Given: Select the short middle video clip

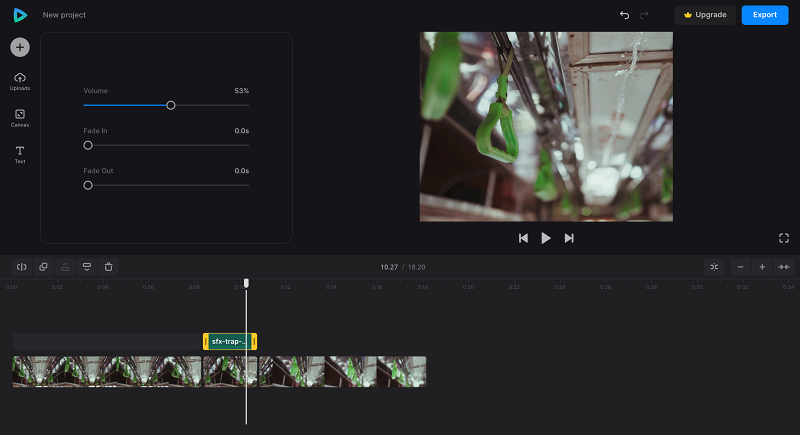Looking at the screenshot, I should 230,371.
